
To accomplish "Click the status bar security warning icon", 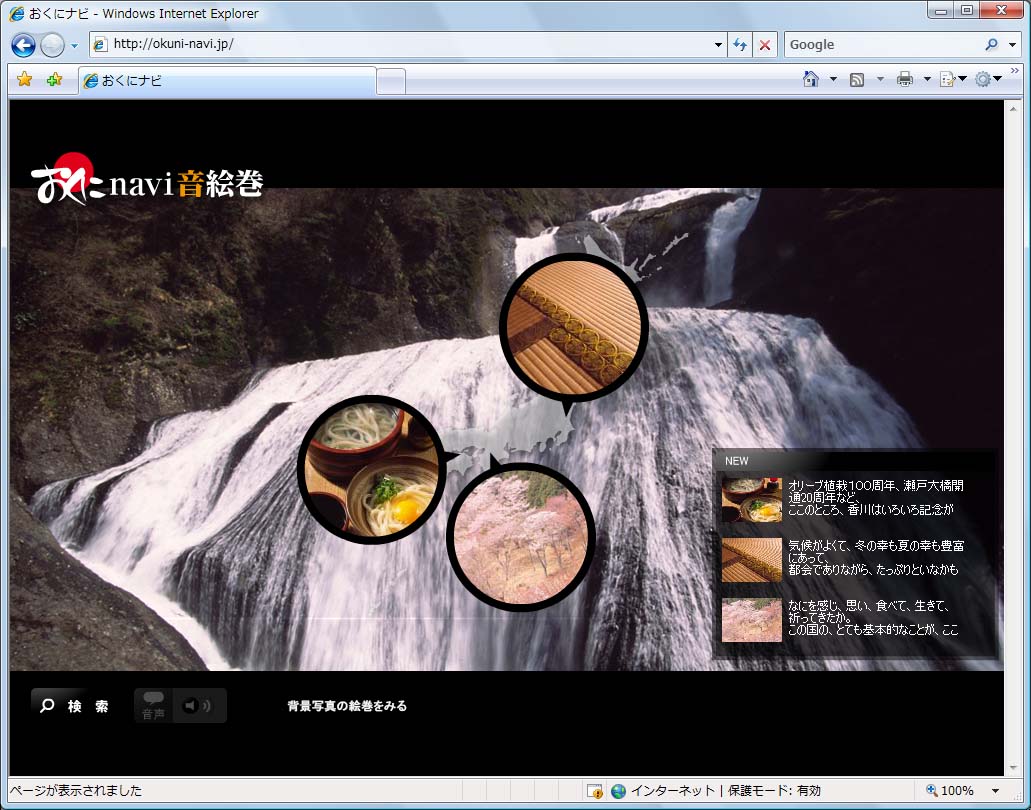I will pyautogui.click(x=594, y=790).
